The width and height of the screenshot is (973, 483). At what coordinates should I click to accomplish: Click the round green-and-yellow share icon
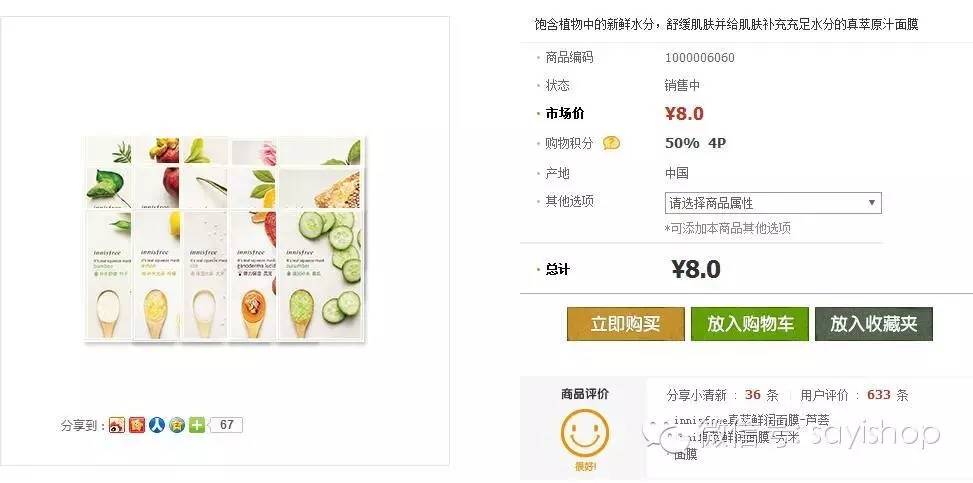point(177,425)
